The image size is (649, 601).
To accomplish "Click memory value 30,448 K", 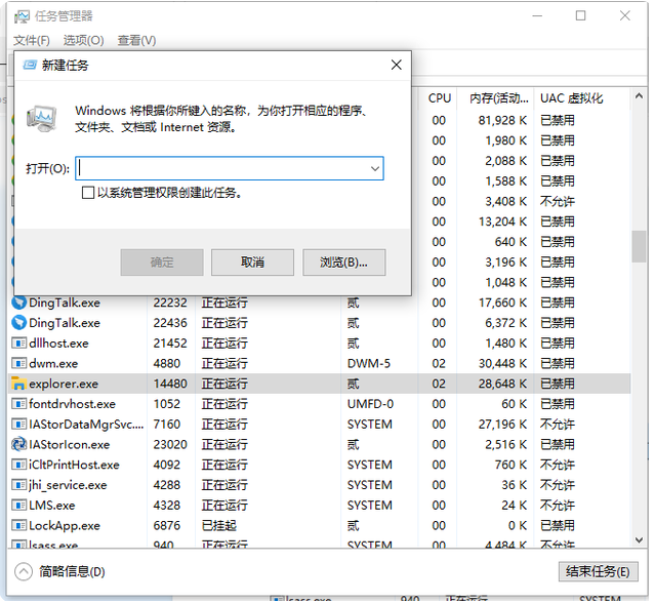I will (x=502, y=363).
